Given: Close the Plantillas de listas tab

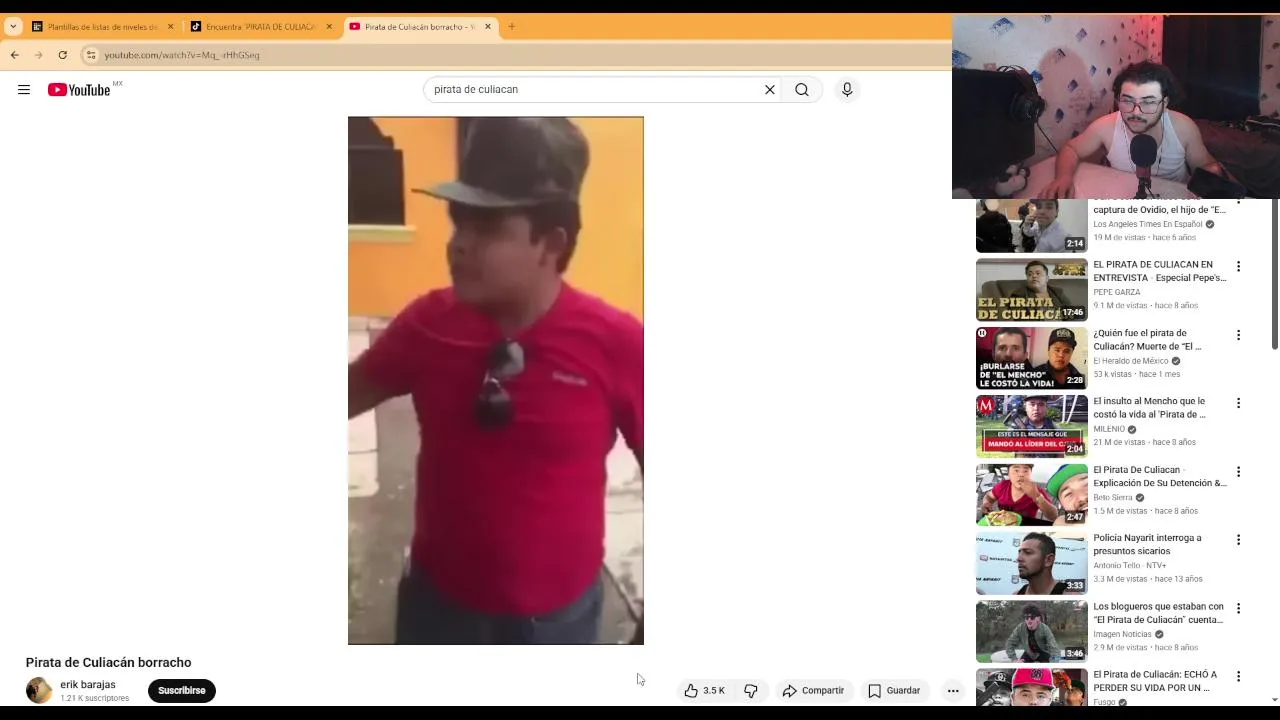Looking at the screenshot, I should [x=171, y=27].
